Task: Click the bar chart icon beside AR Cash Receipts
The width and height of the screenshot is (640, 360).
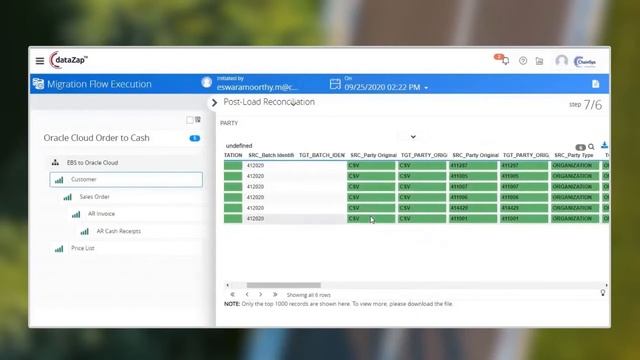Action: [84, 231]
